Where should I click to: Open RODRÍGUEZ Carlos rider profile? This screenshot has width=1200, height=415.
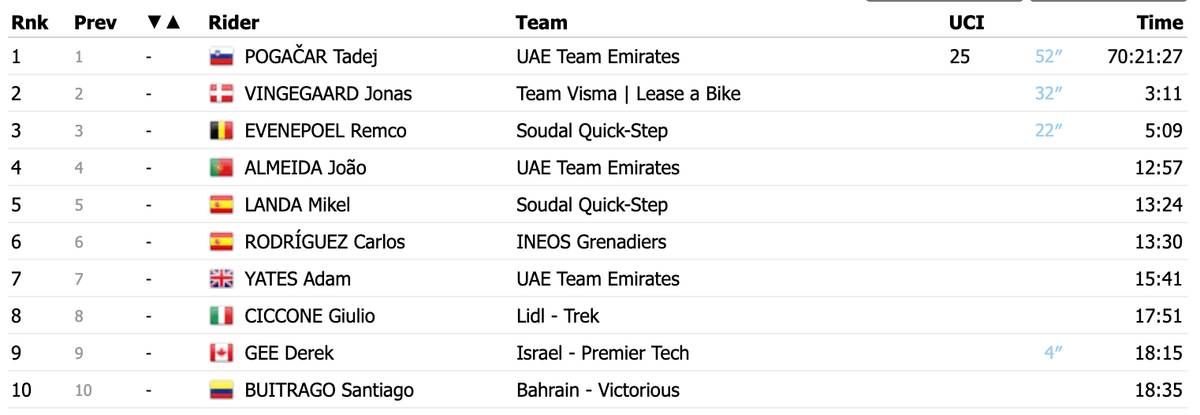[x=325, y=242]
